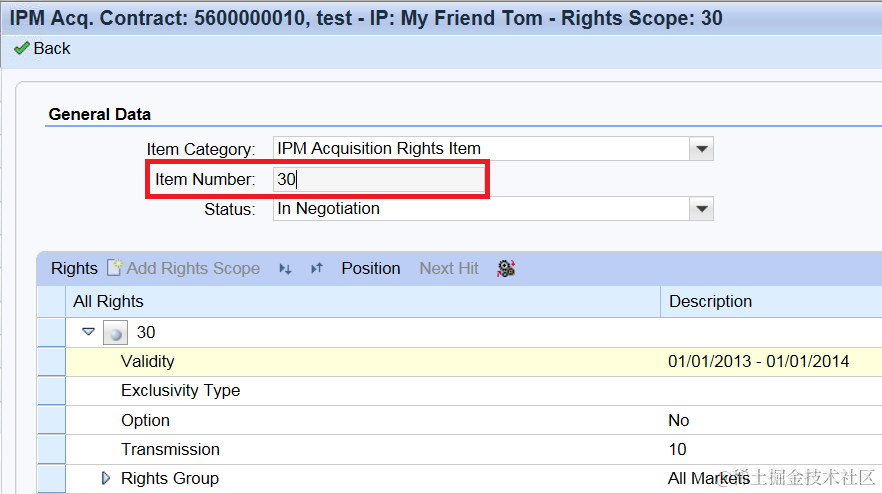Viewport: 882px width, 494px height.
Task: Click the collapse all nodes icon
Action: (x=317, y=268)
